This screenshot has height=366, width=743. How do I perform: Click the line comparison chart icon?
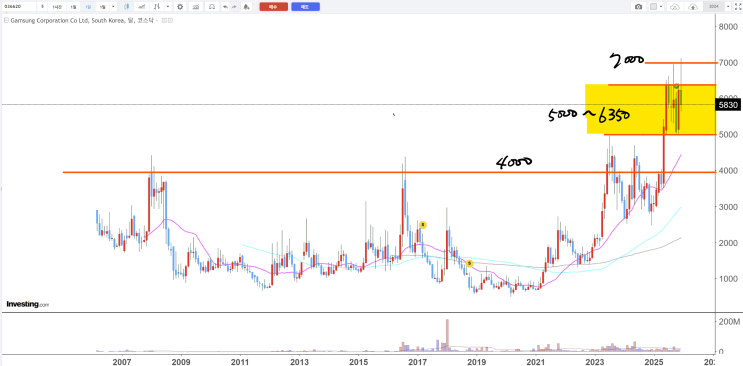tap(141, 7)
